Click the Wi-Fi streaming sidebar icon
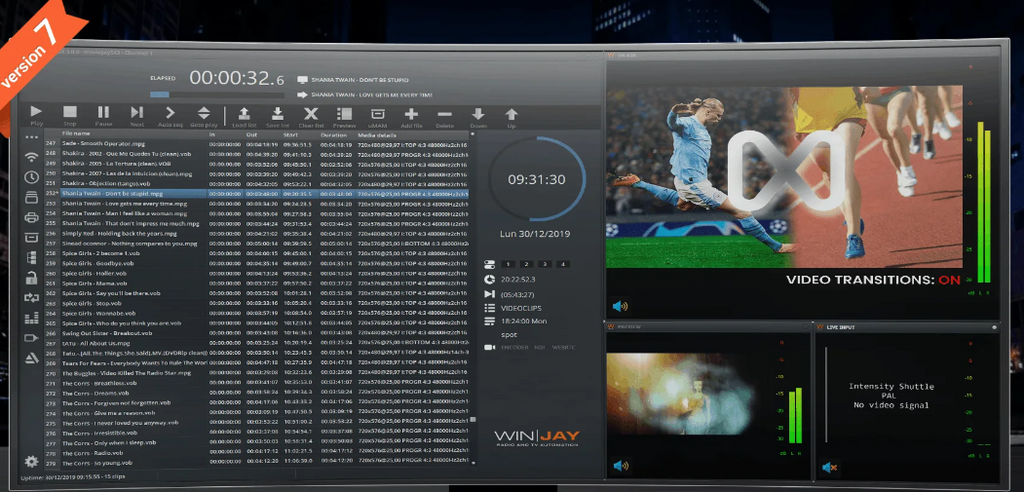This screenshot has height=492, width=1024. pyautogui.click(x=31, y=157)
